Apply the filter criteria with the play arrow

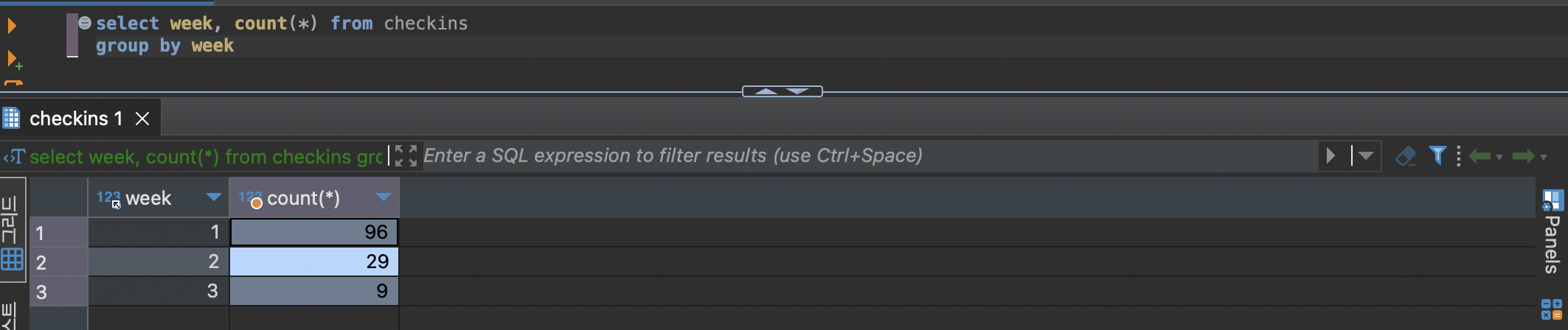point(1331,155)
